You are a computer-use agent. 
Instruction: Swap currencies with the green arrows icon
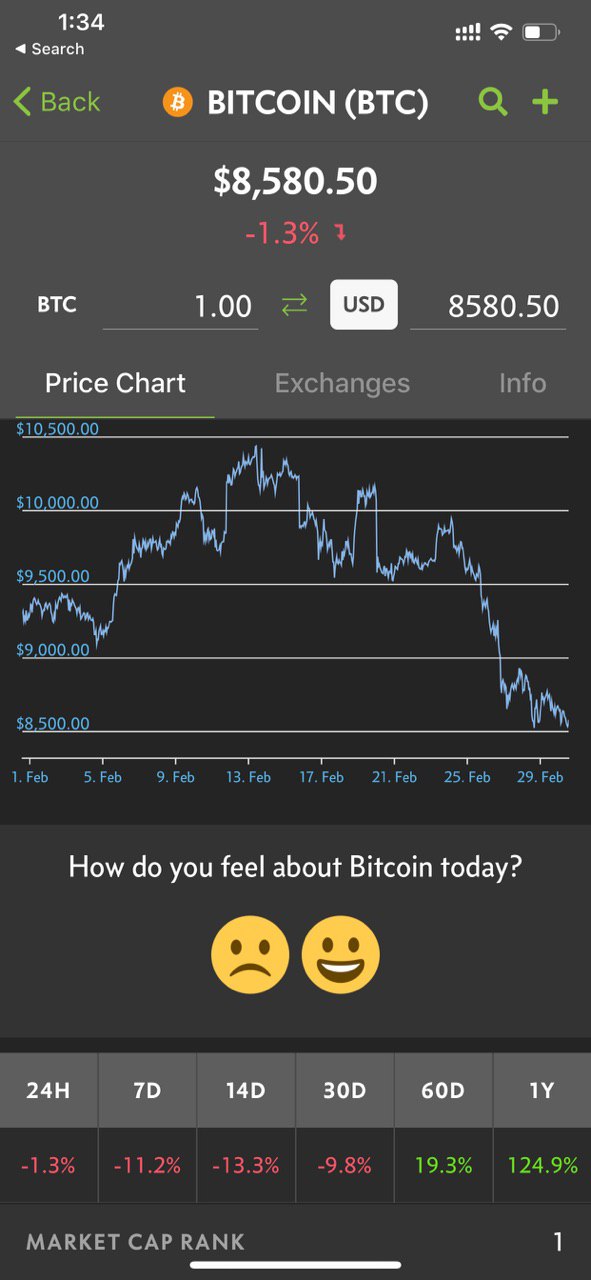point(294,306)
